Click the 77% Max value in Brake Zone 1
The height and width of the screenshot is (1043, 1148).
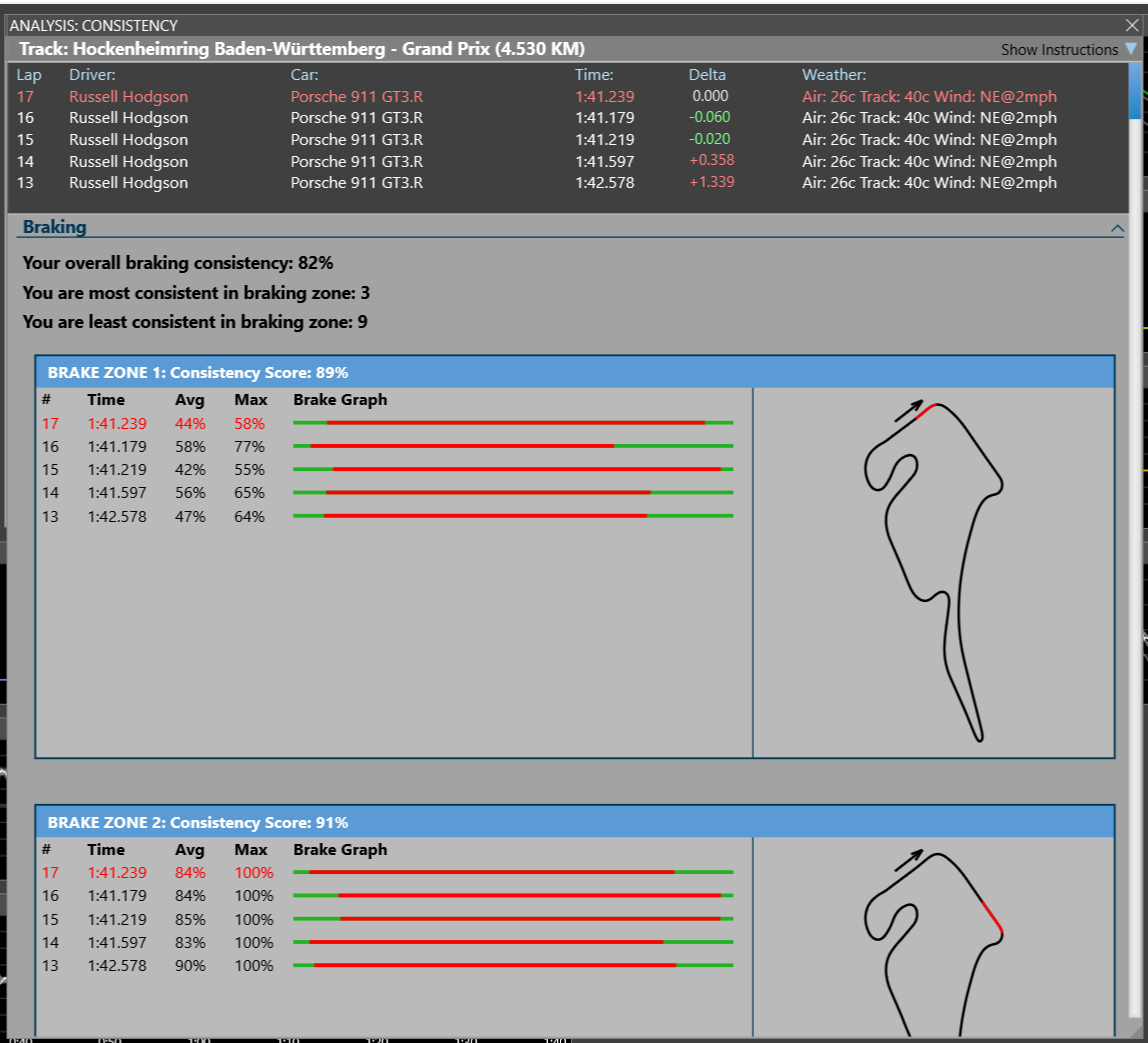pos(250,446)
